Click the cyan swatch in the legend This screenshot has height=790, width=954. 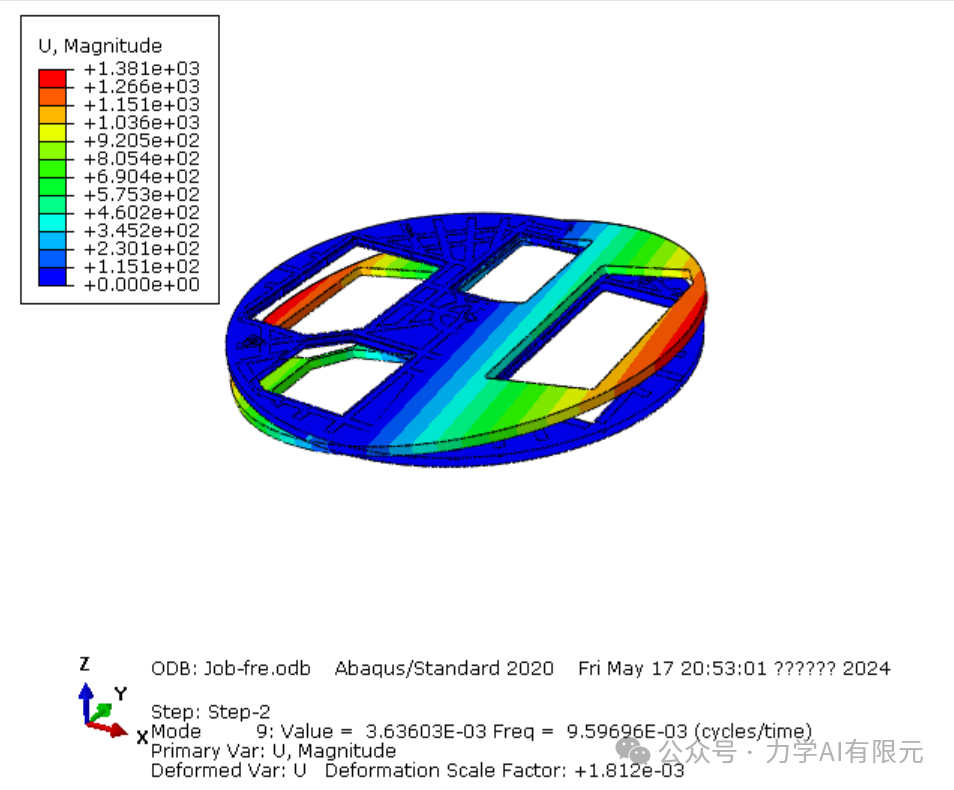52,223
